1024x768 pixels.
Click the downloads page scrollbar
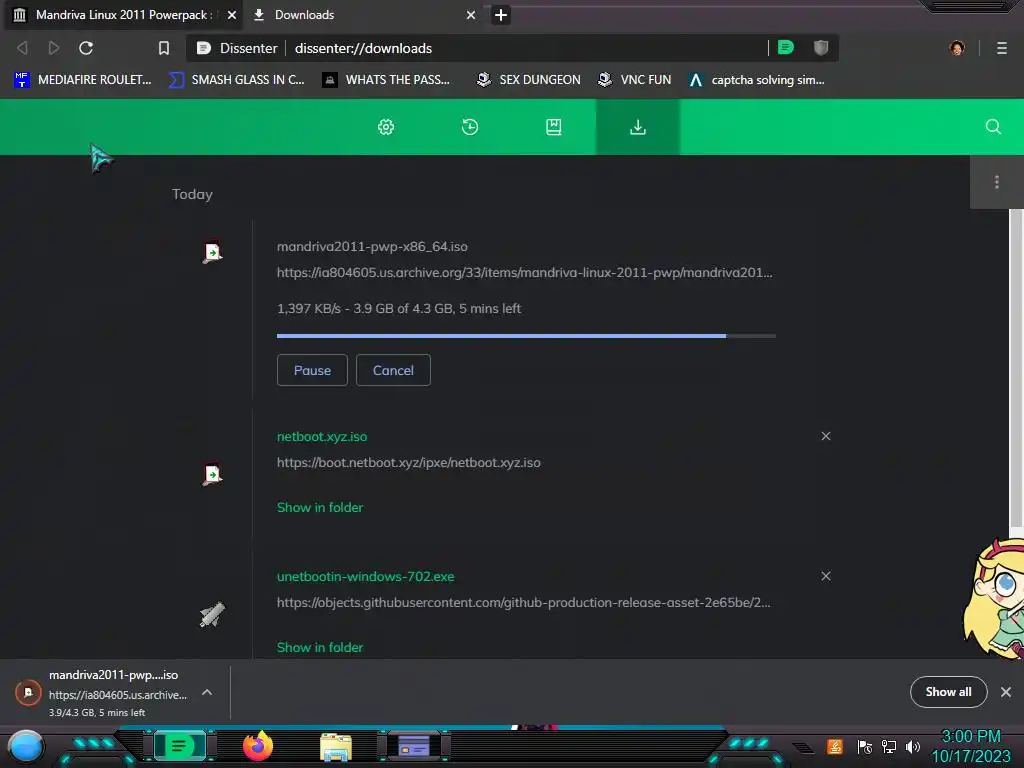pos(1016,369)
